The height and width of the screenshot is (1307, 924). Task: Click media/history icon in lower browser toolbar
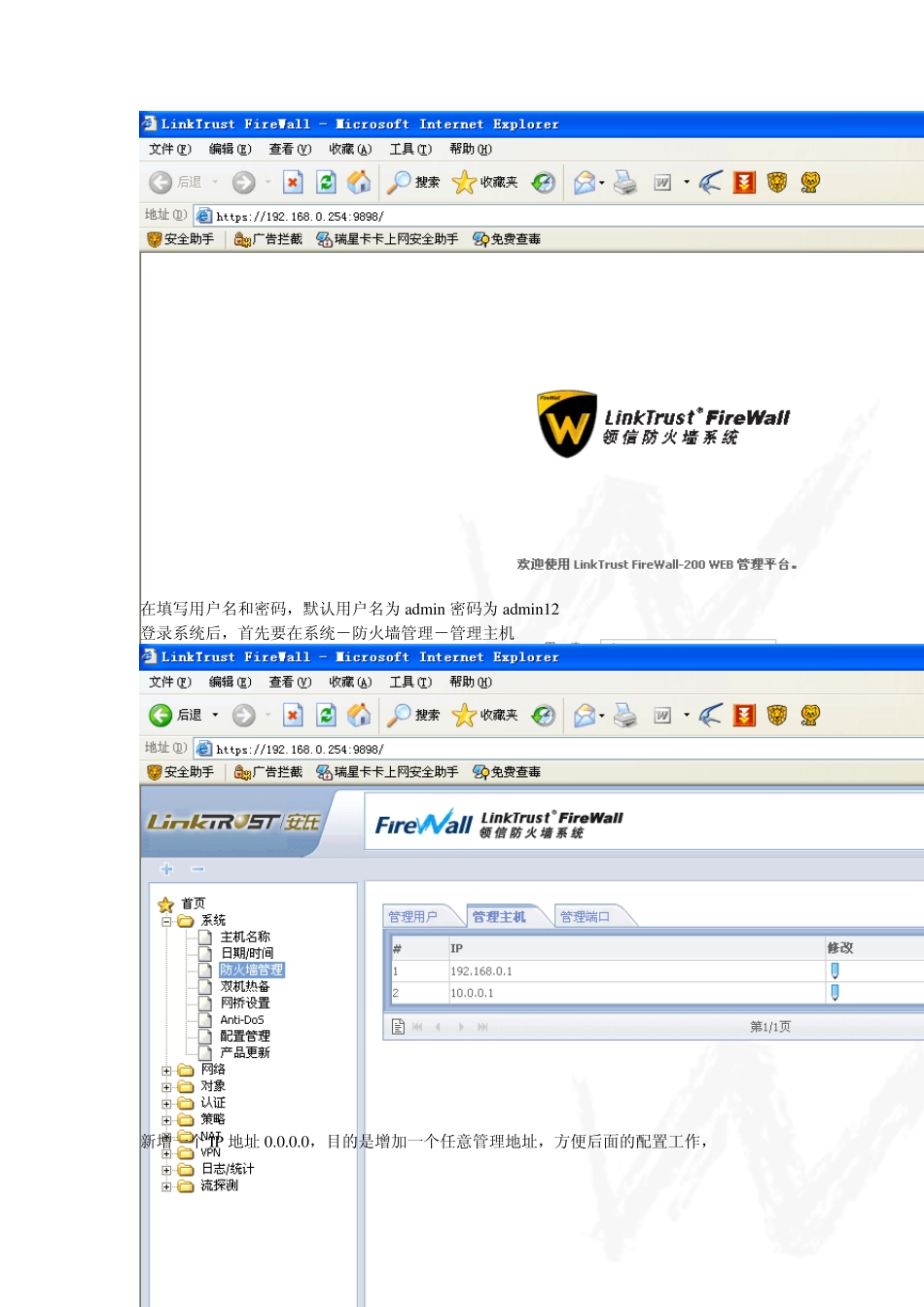point(544,715)
